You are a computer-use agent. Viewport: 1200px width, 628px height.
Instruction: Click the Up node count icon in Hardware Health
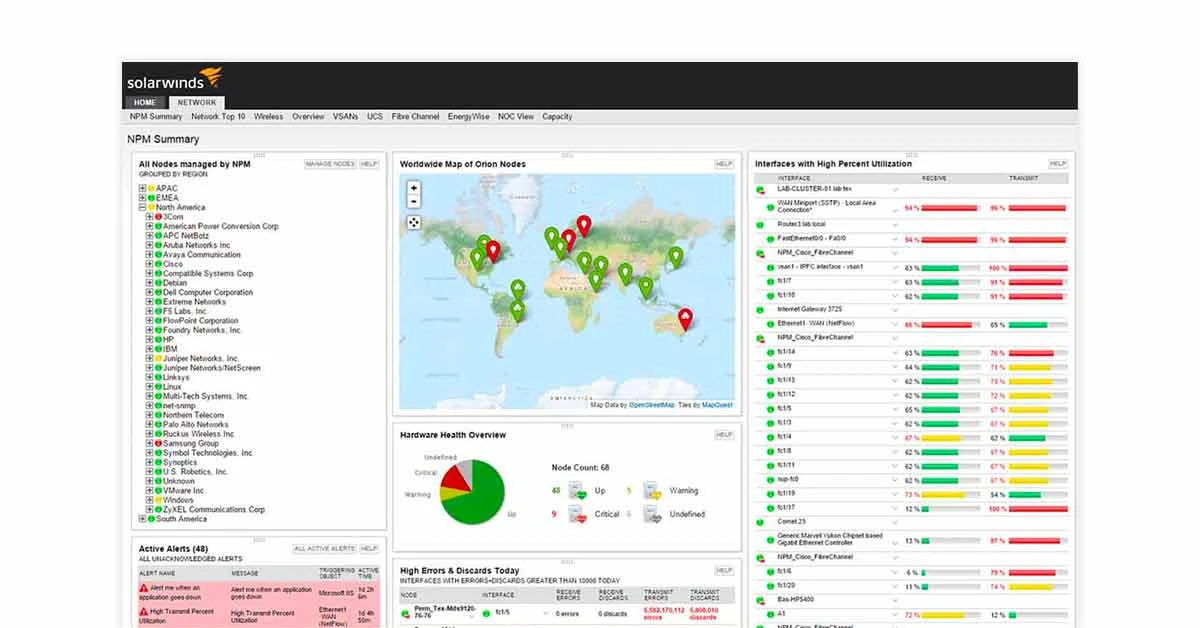[577, 490]
